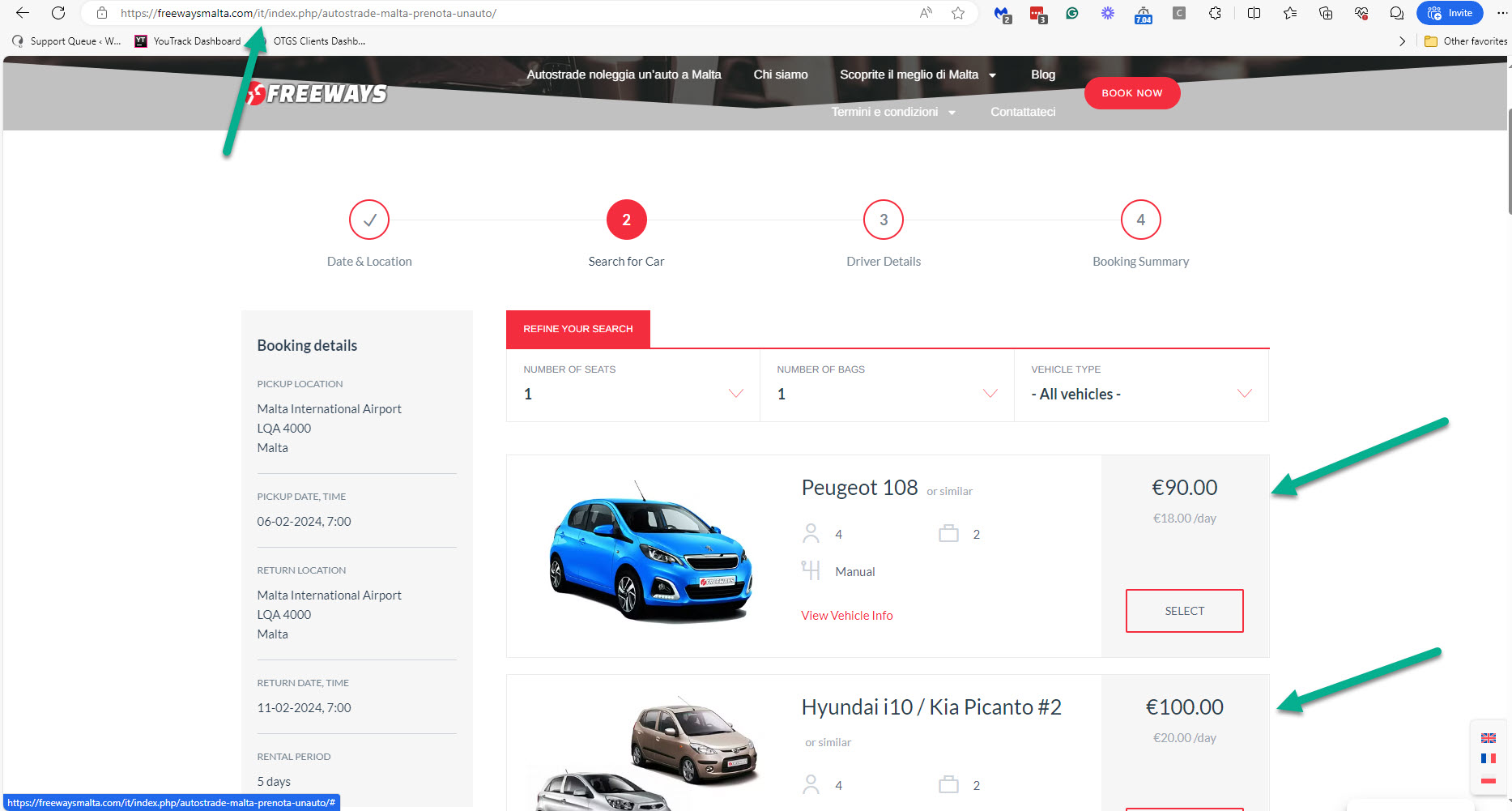Viewport: 1512px width, 811px height.
Task: Open the Blog menu item
Action: click(x=1043, y=75)
